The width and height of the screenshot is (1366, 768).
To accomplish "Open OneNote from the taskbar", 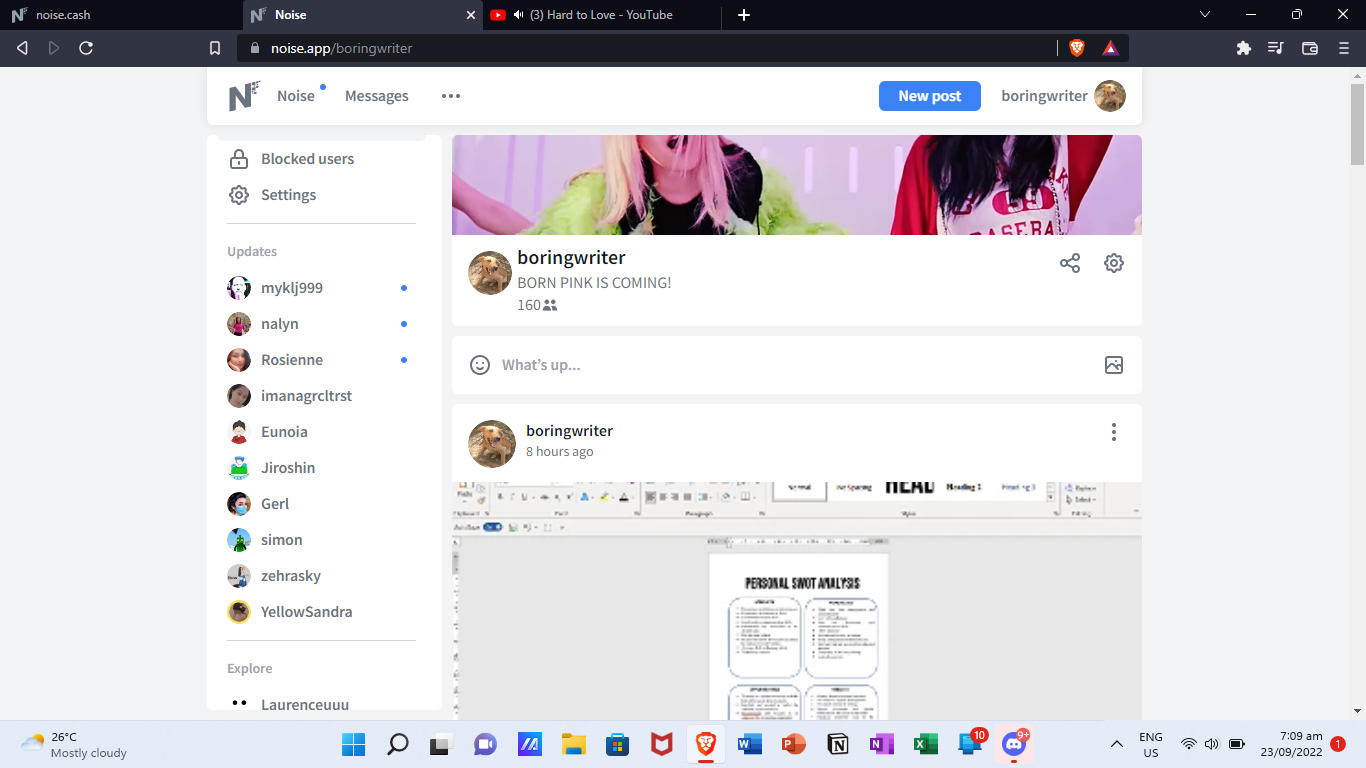I will click(x=882, y=744).
